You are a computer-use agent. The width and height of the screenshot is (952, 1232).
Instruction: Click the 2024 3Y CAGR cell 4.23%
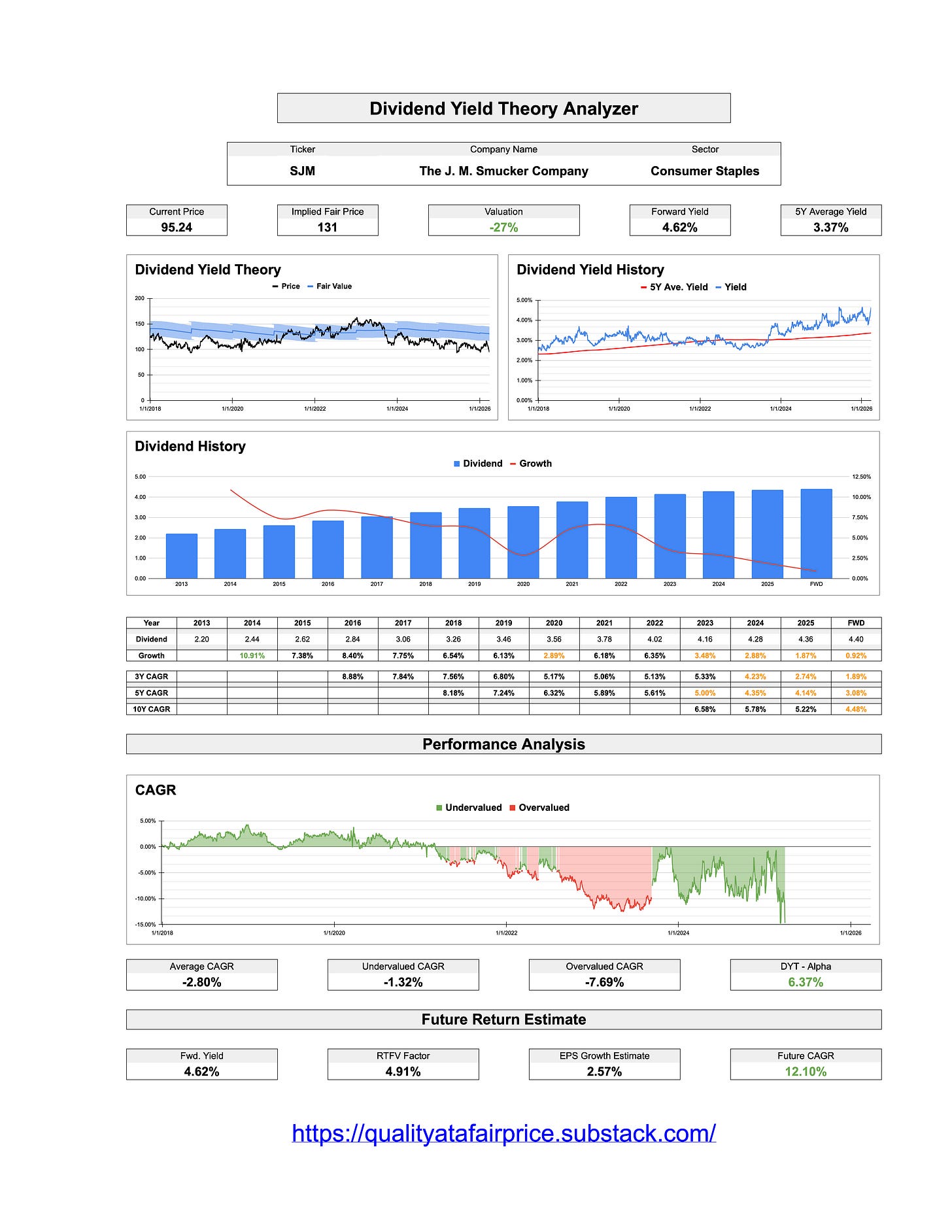[x=755, y=677]
